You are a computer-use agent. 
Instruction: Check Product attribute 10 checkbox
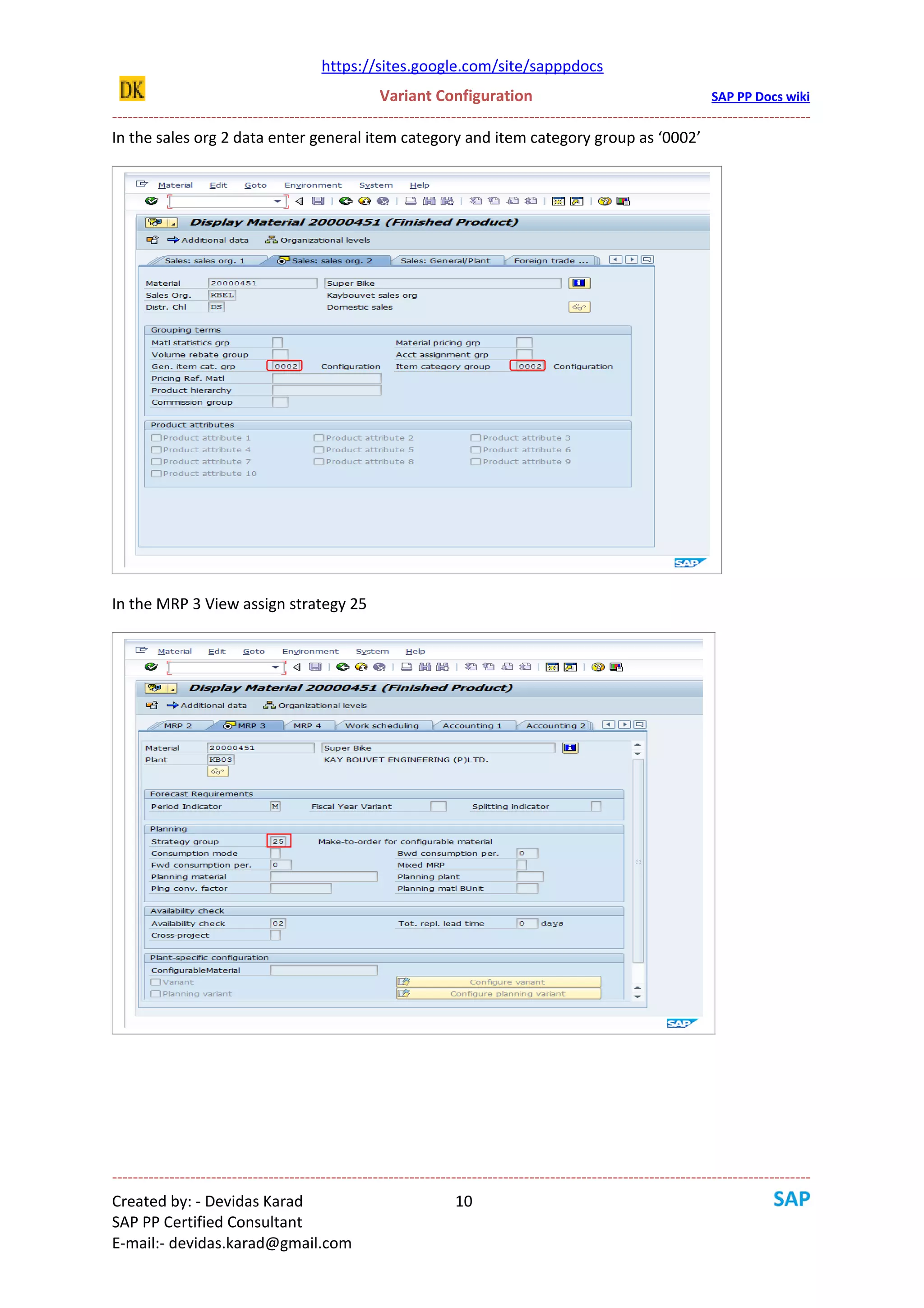155,474
